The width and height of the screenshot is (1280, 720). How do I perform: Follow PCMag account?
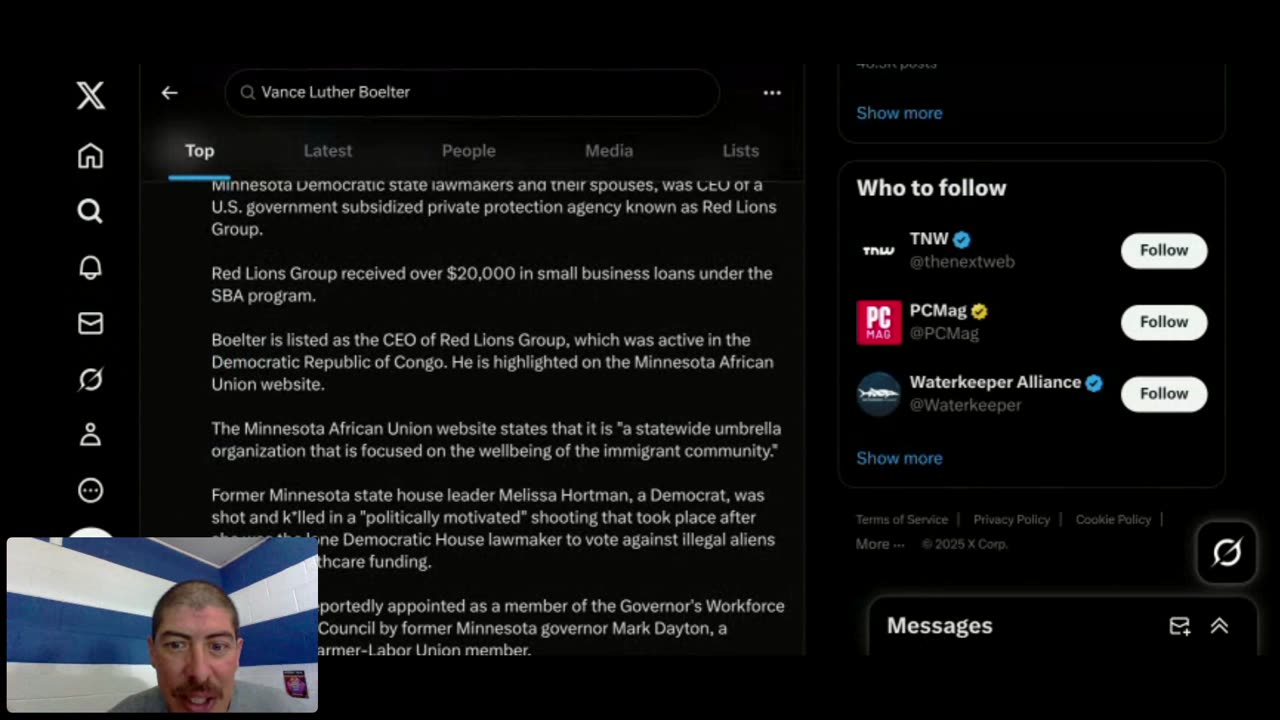[1164, 322]
